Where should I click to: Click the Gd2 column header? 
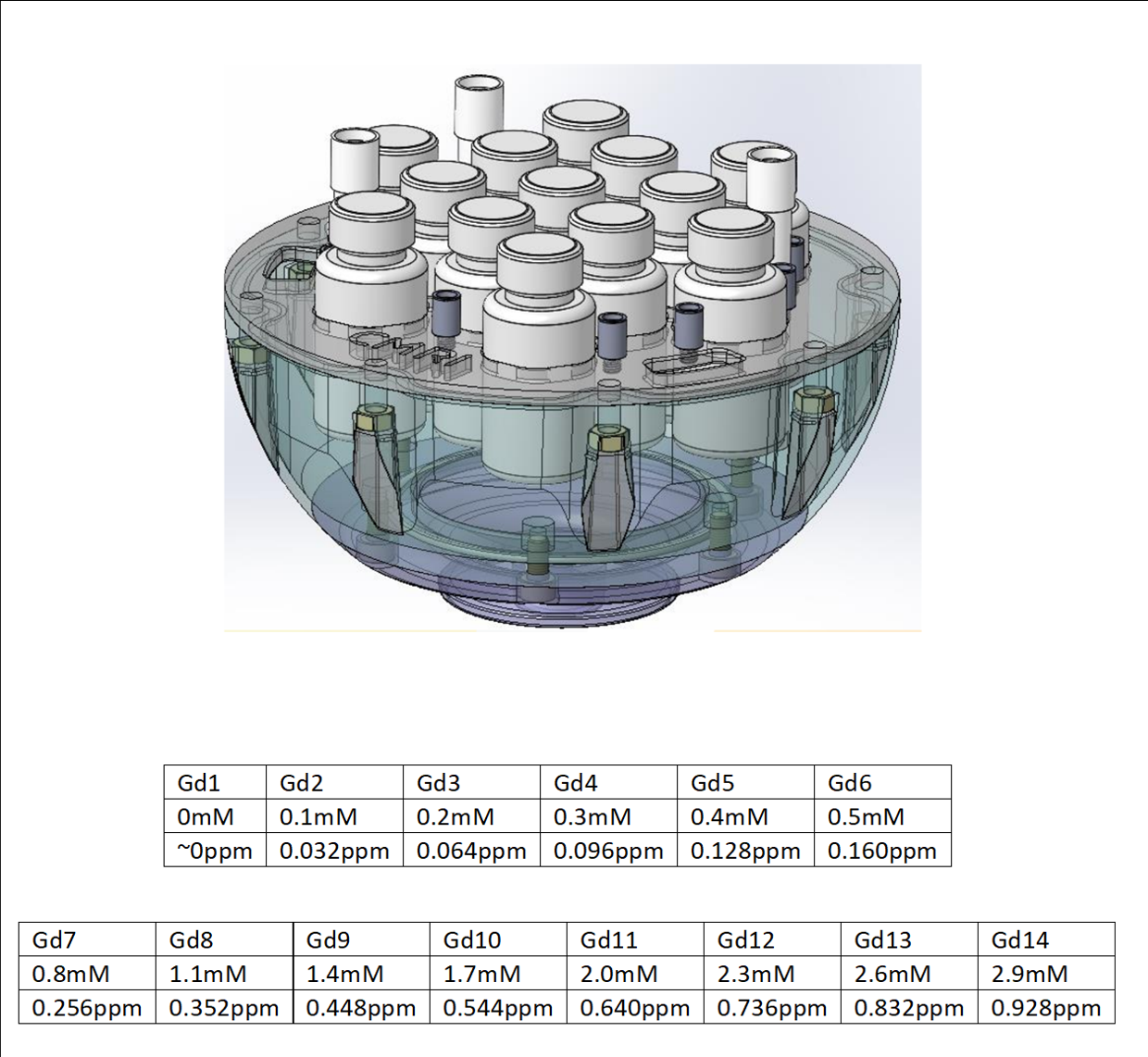(x=334, y=783)
